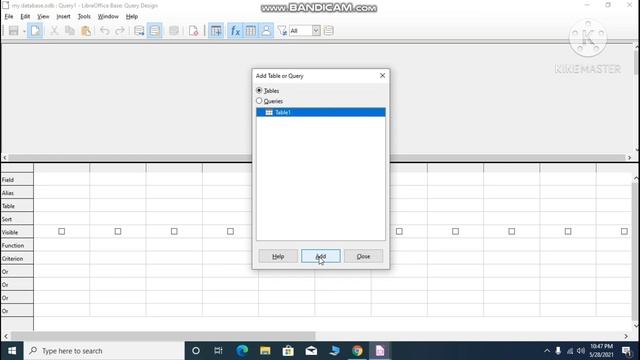Image resolution: width=640 pixels, height=360 pixels.
Task: Open the Help menu in menu bar
Action: [131, 16]
